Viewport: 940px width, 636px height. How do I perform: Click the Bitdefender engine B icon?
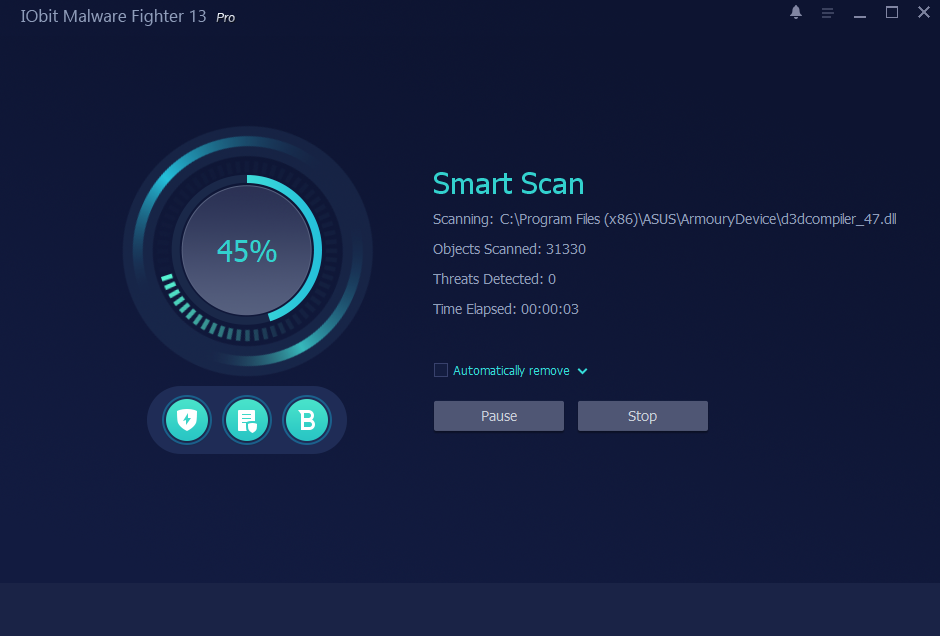307,420
